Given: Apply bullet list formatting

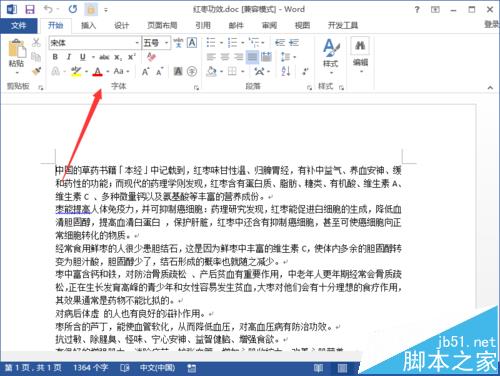Looking at the screenshot, I should click(211, 42).
